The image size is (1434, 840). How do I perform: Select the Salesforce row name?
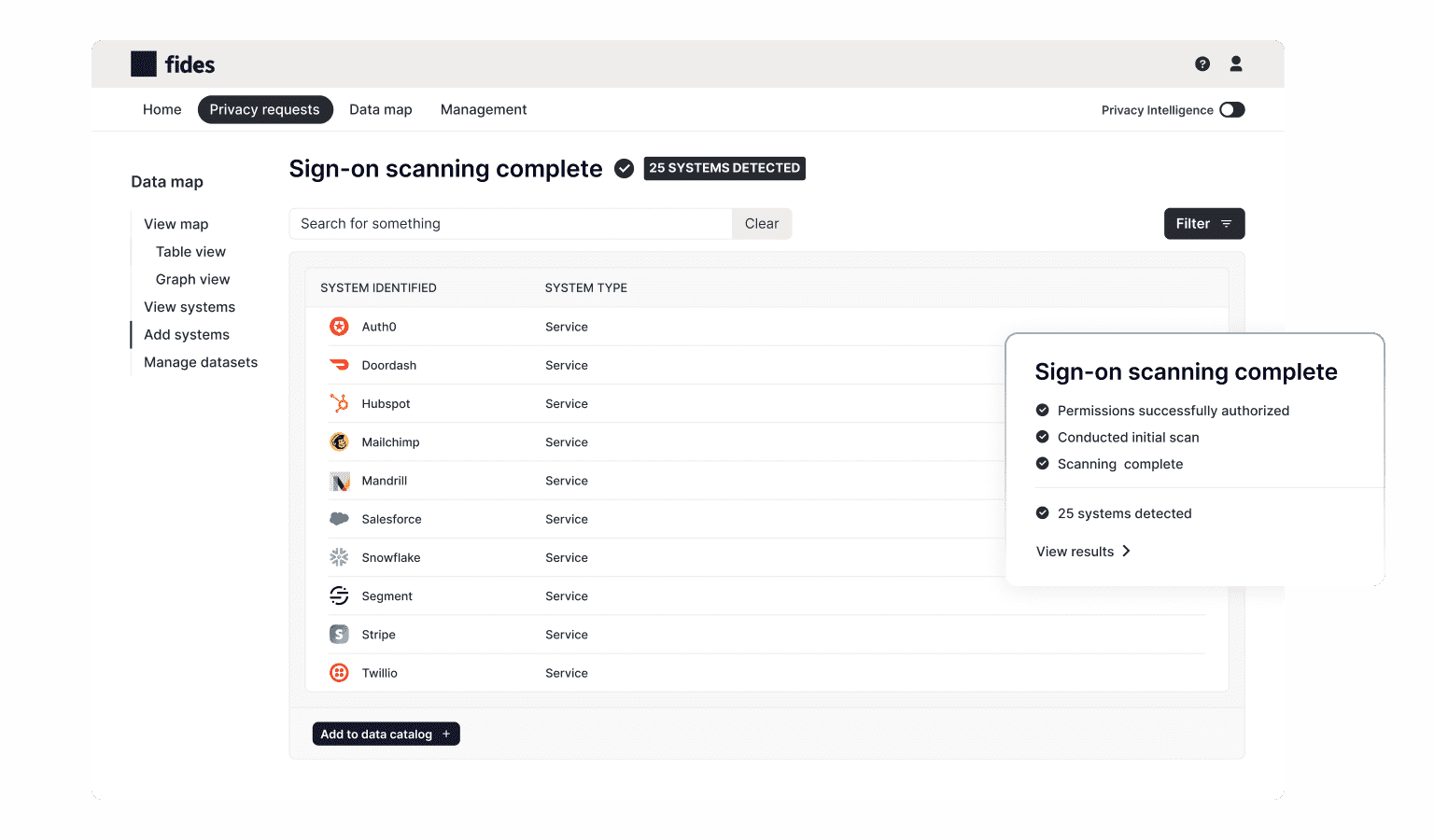point(391,519)
